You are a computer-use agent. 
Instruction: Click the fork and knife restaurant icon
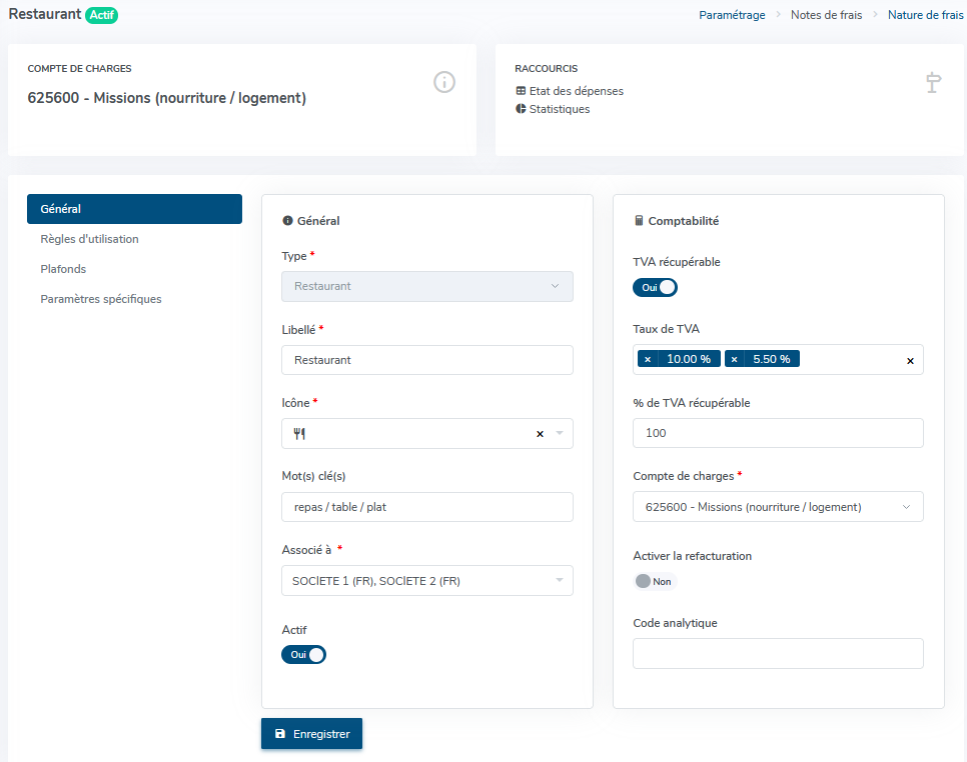pos(298,434)
